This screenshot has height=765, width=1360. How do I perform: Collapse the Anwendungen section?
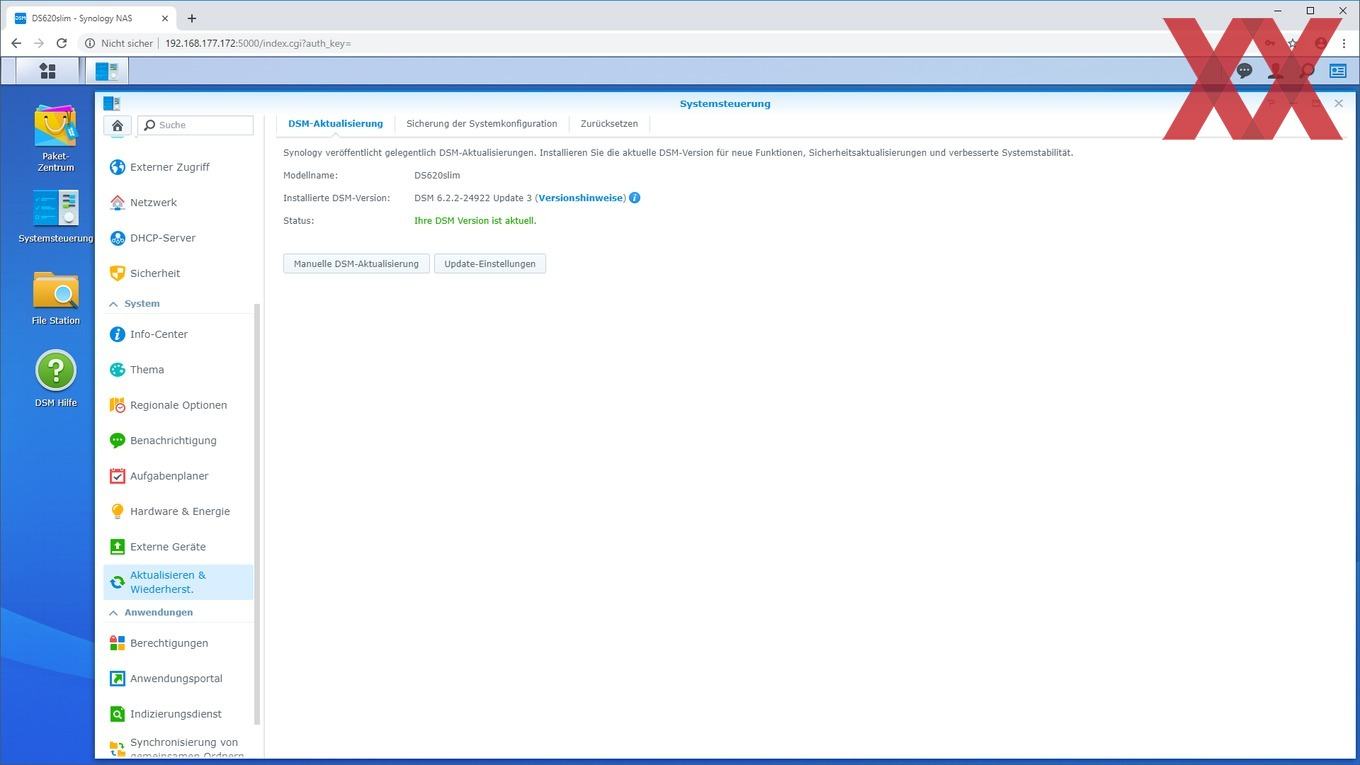click(x=113, y=613)
